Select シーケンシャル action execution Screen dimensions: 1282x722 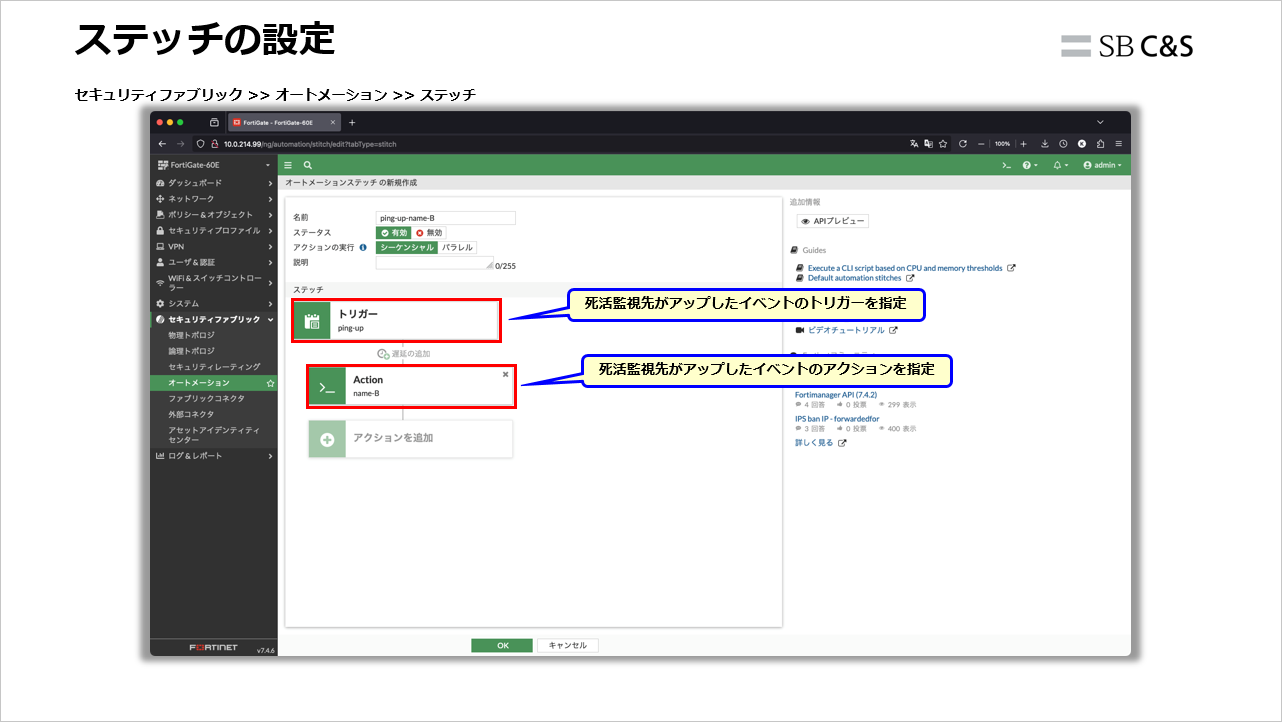point(407,247)
